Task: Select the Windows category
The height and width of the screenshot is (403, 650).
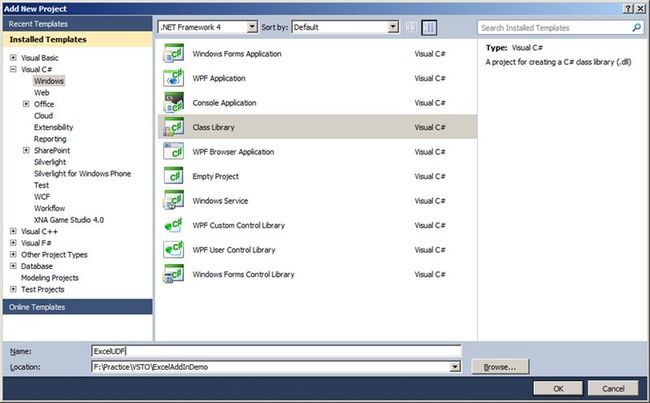Action: tap(49, 81)
